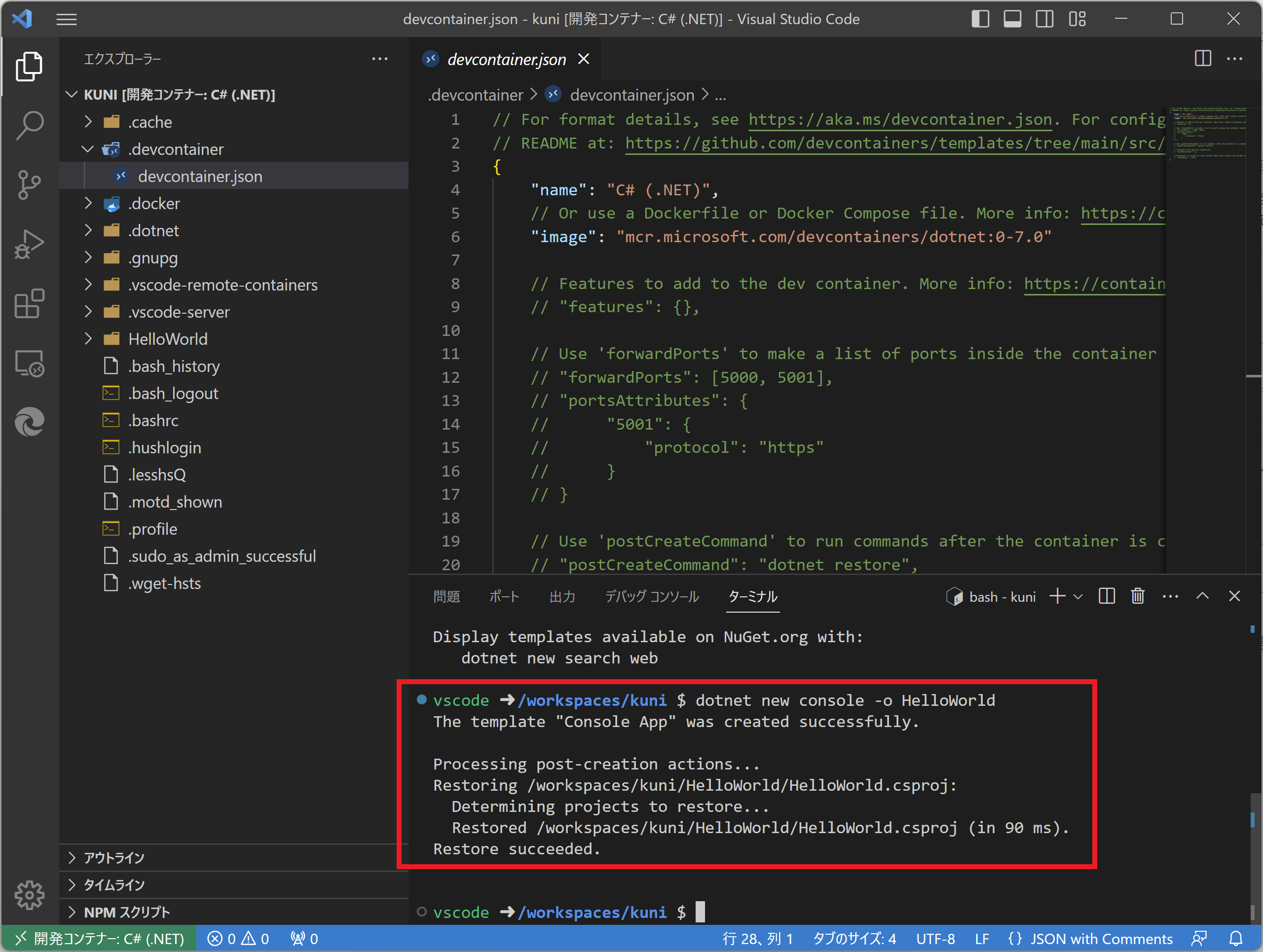Switch to the ポート panel tab
This screenshot has height=952, width=1263.
point(504,596)
